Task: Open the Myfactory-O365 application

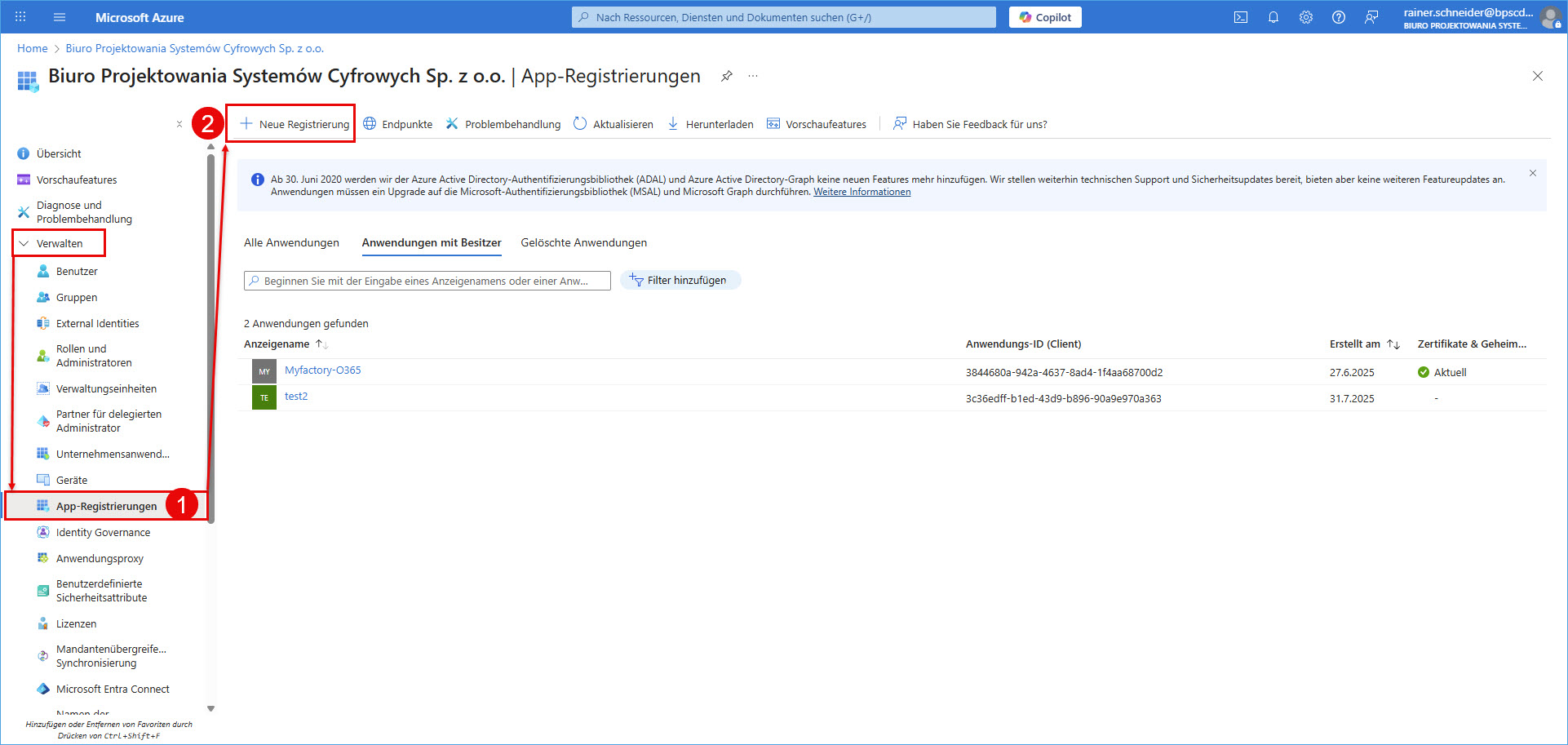Action: (x=323, y=370)
